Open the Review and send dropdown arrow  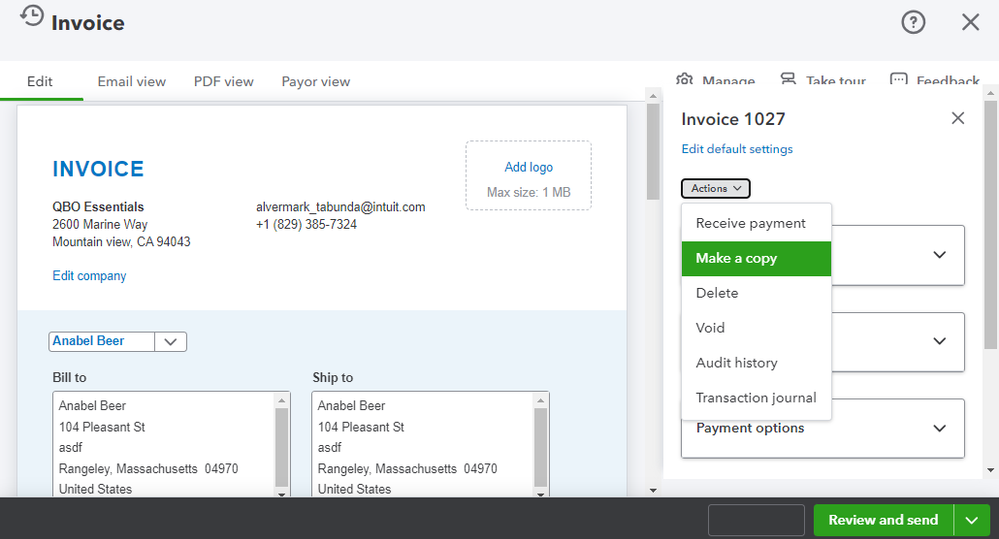point(972,520)
